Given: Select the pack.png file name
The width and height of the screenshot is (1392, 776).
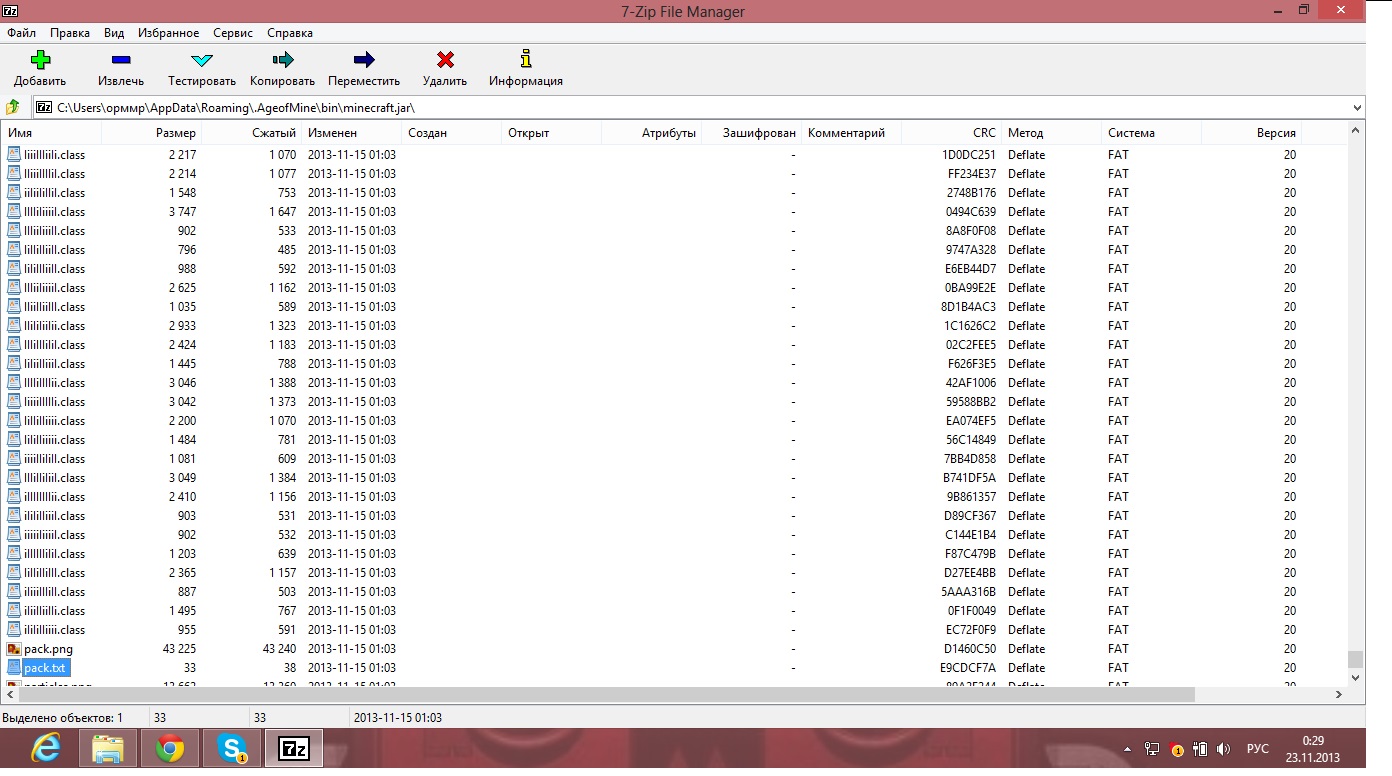Looking at the screenshot, I should pos(48,649).
